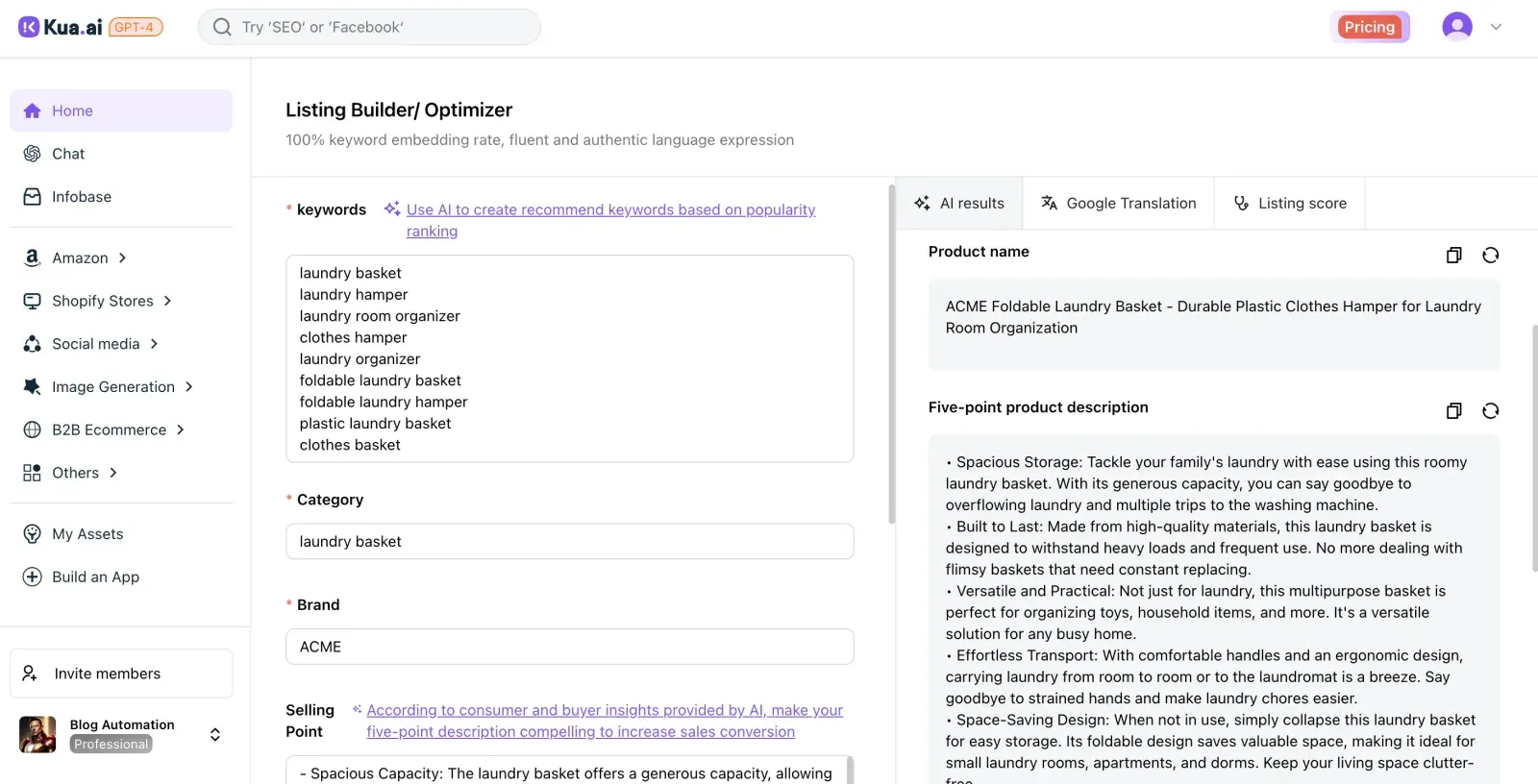
Task: Click the Shopify Stores monitor icon
Action: (x=32, y=301)
